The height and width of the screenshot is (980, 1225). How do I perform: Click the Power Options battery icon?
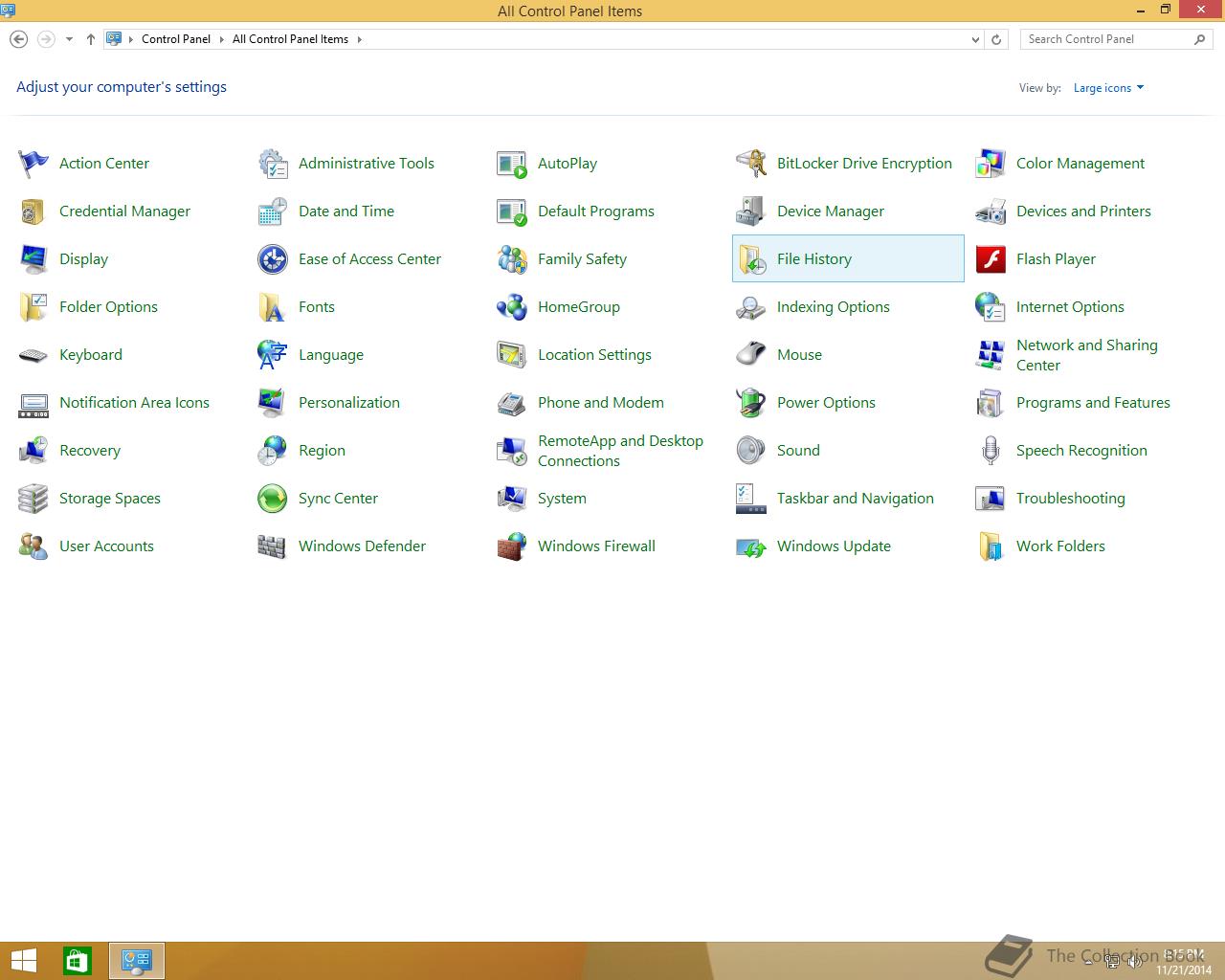coord(751,403)
